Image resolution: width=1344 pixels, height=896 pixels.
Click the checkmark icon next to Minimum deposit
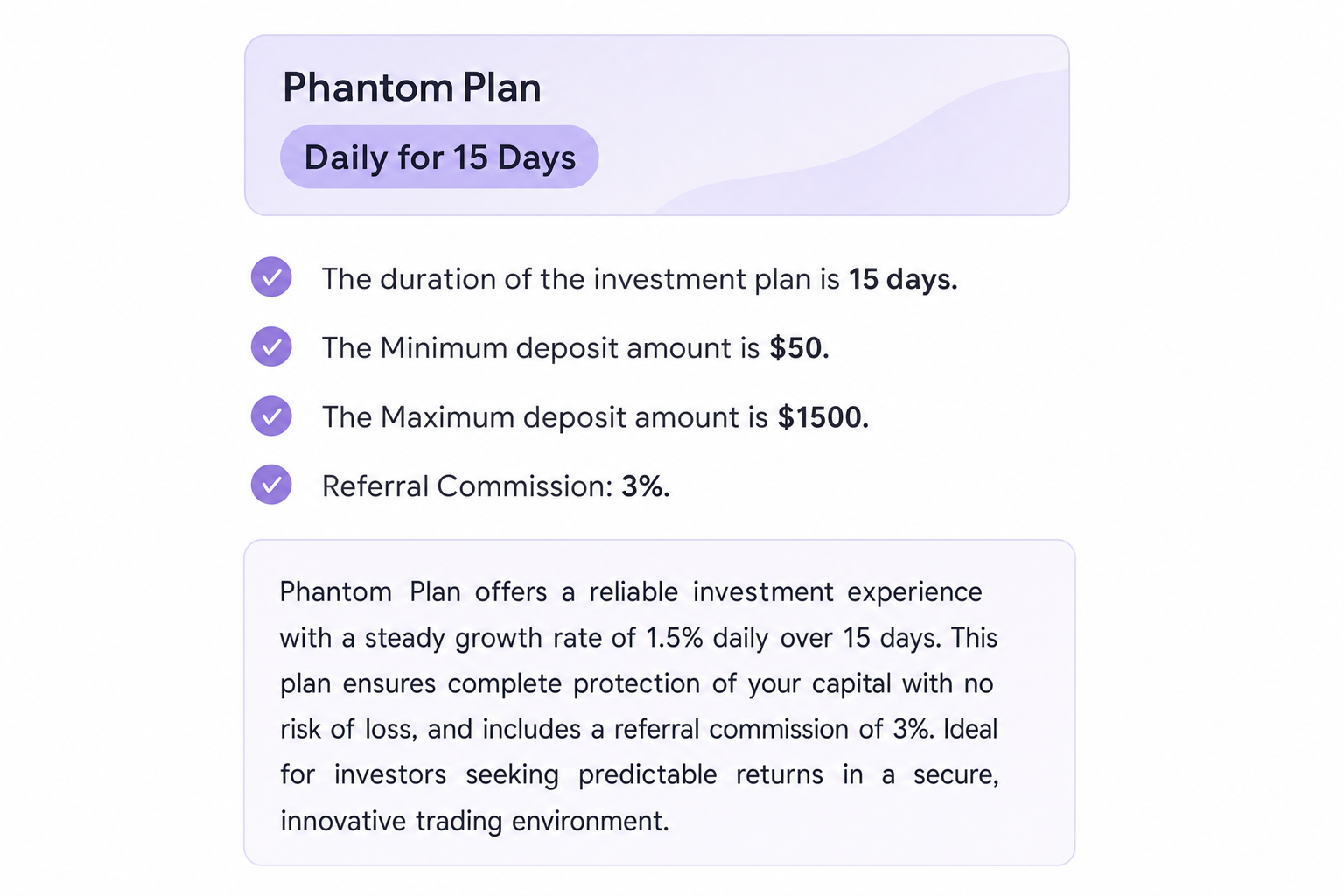pos(271,346)
